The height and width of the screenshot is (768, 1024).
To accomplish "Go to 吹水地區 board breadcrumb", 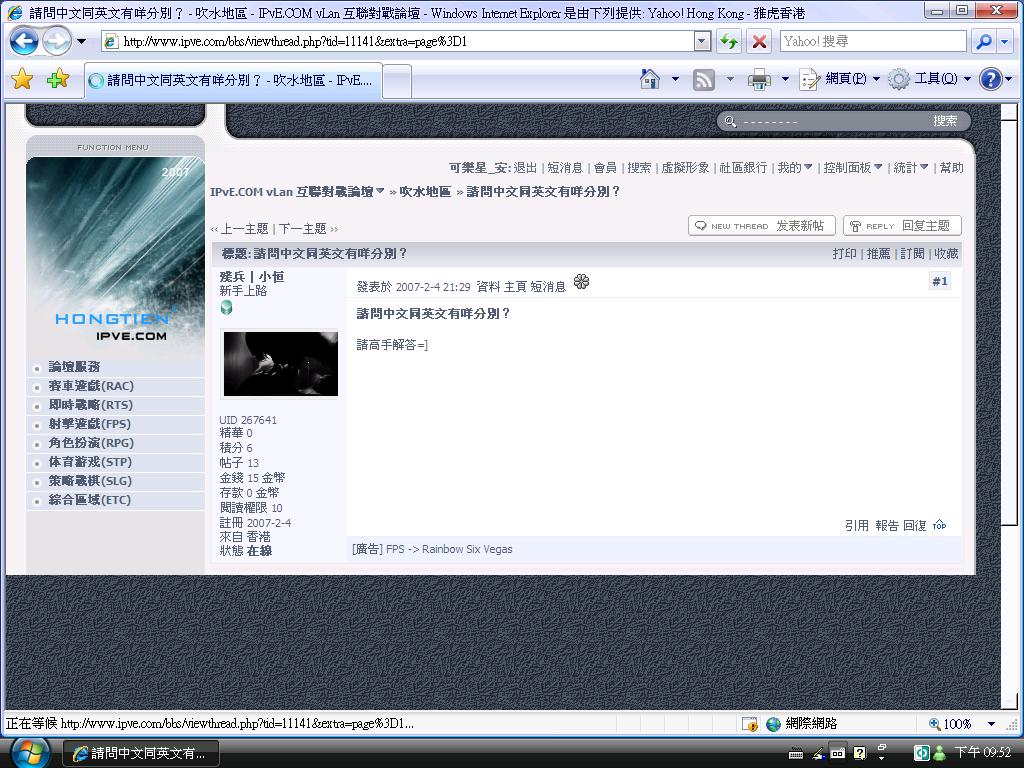I will (425, 192).
